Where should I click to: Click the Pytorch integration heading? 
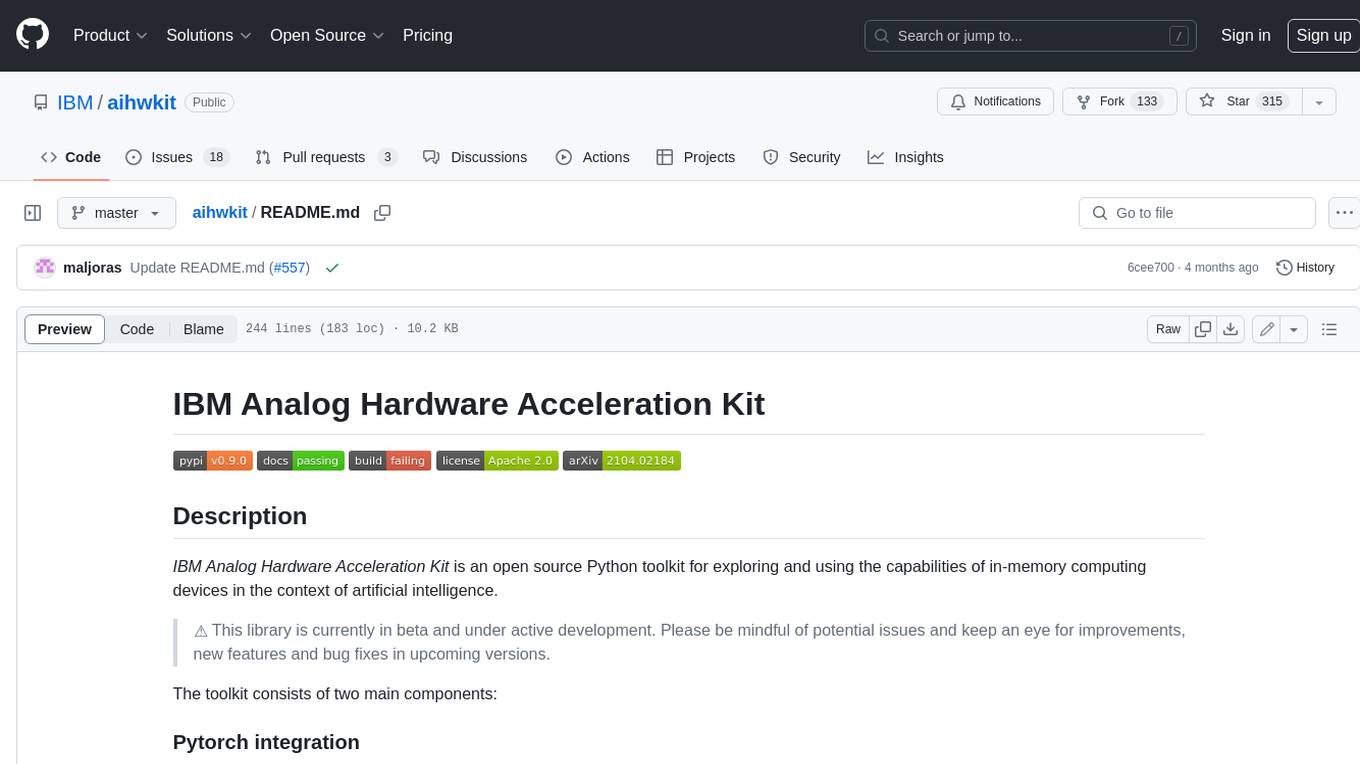(x=266, y=742)
